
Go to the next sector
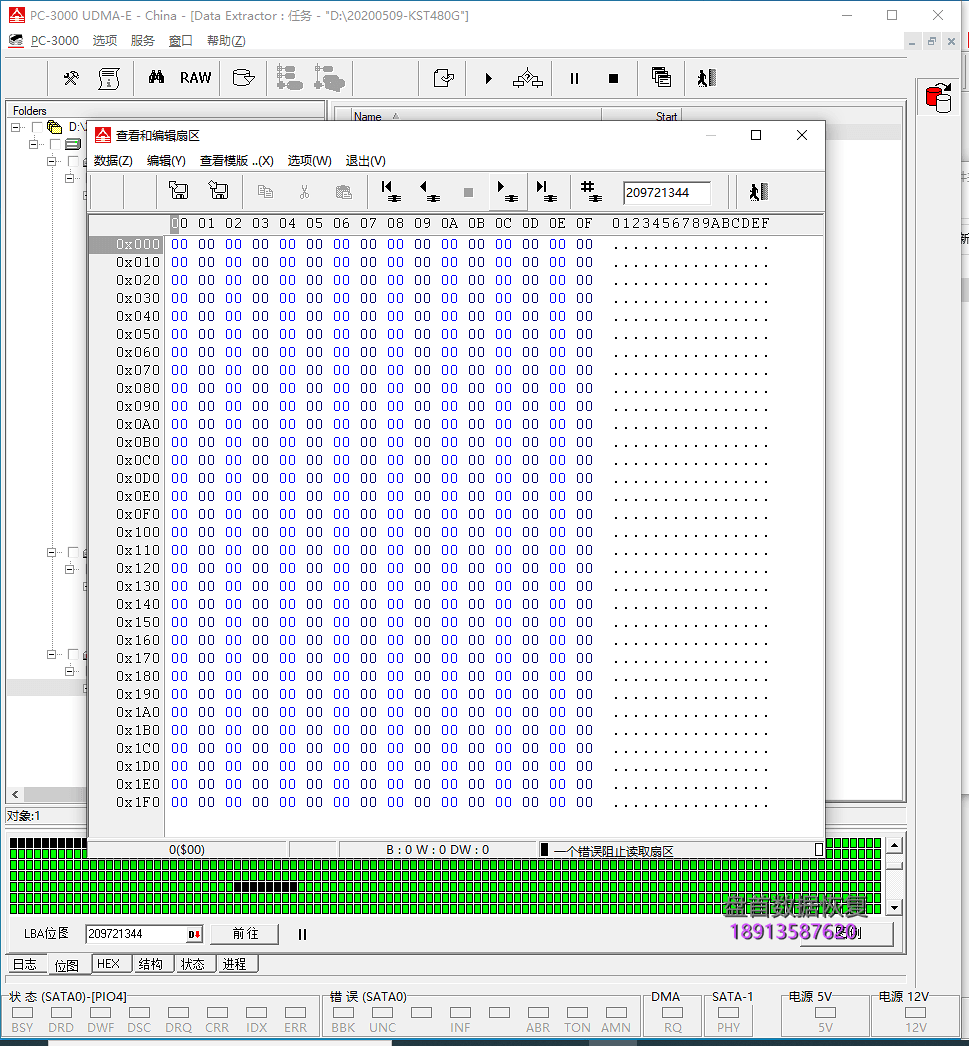pos(508,192)
